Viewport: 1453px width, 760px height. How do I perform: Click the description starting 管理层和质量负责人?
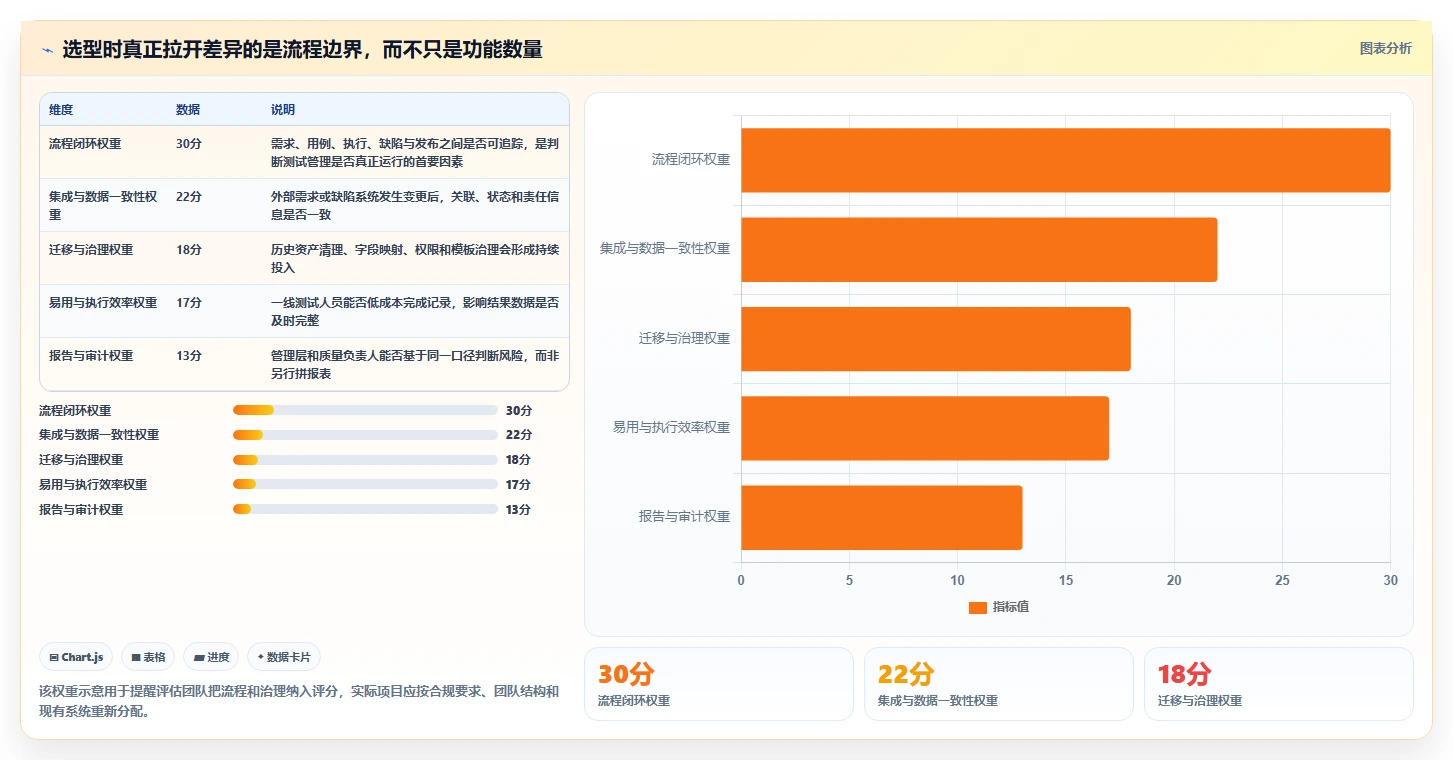[415, 365]
